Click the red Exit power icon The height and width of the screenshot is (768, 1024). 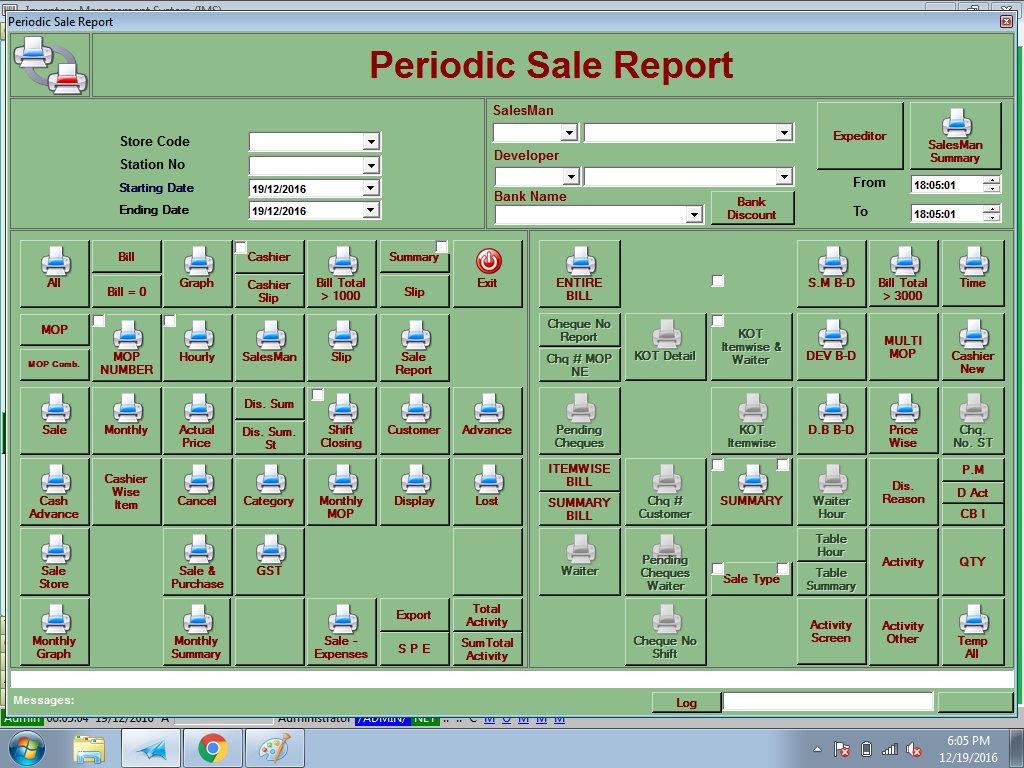click(488, 263)
